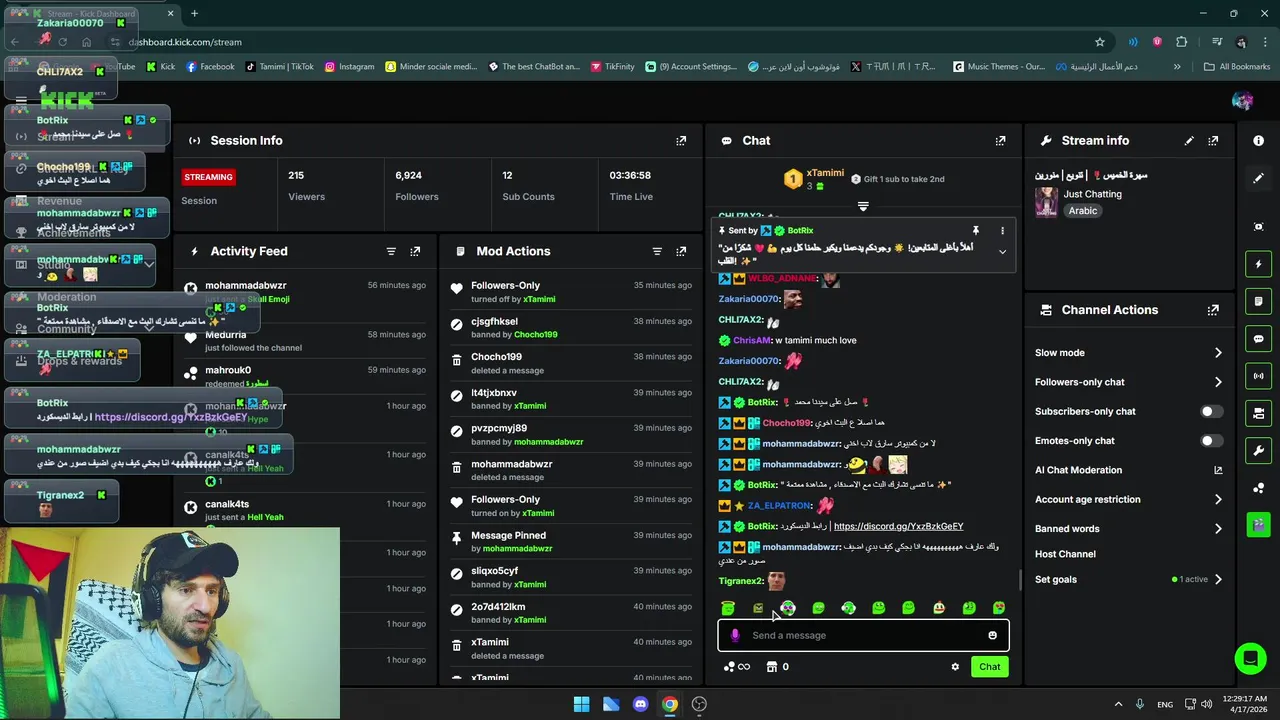Pop out the Channel Actions panel

(1213, 310)
